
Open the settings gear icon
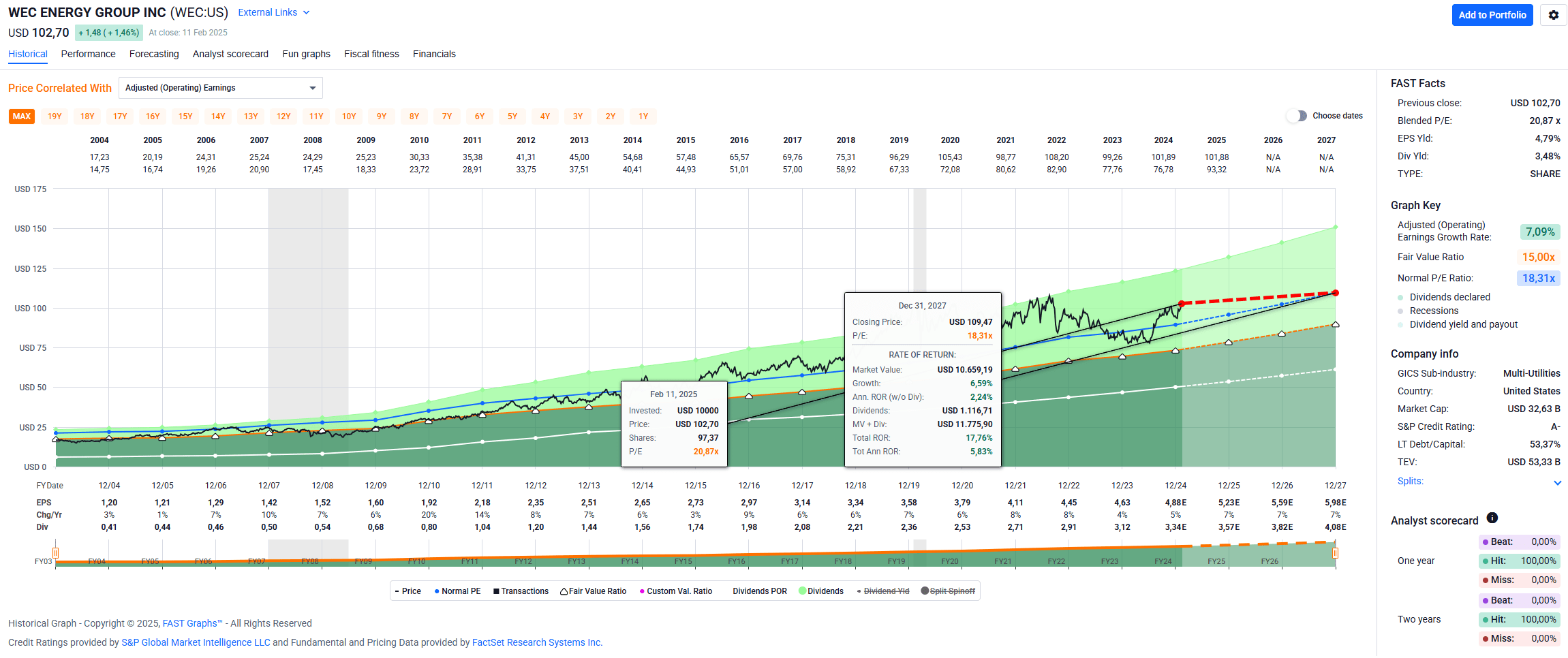coord(1553,15)
